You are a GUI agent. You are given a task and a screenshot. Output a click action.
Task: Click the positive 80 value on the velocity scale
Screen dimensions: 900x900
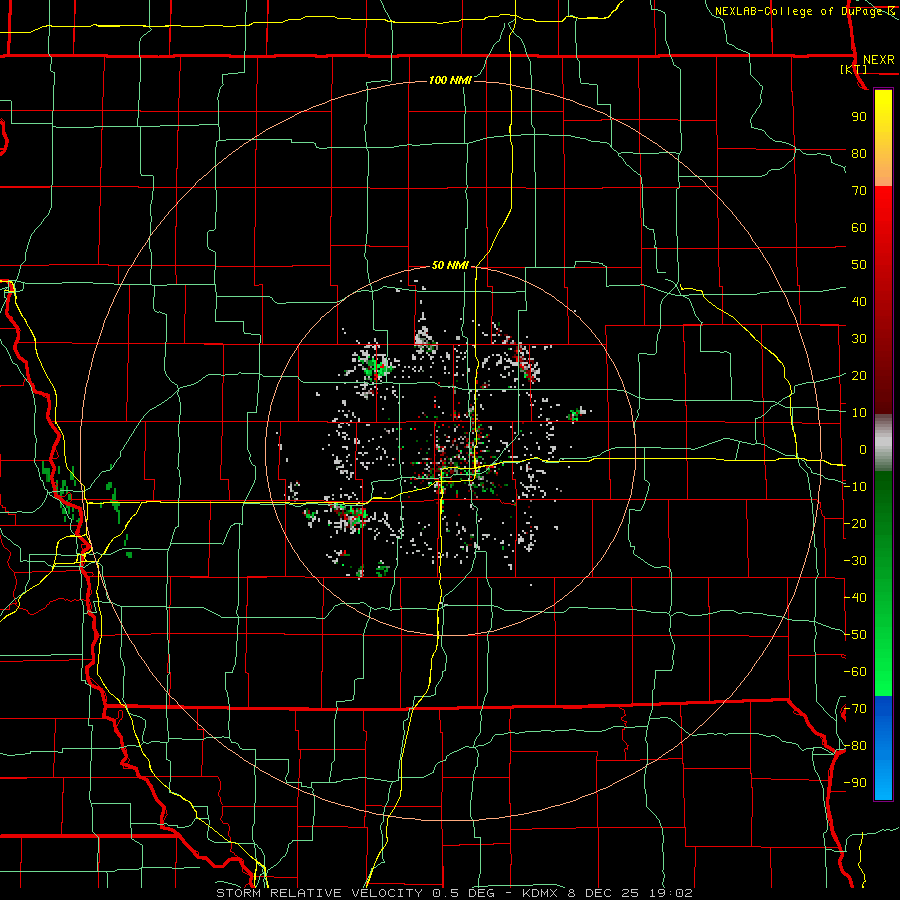859,153
